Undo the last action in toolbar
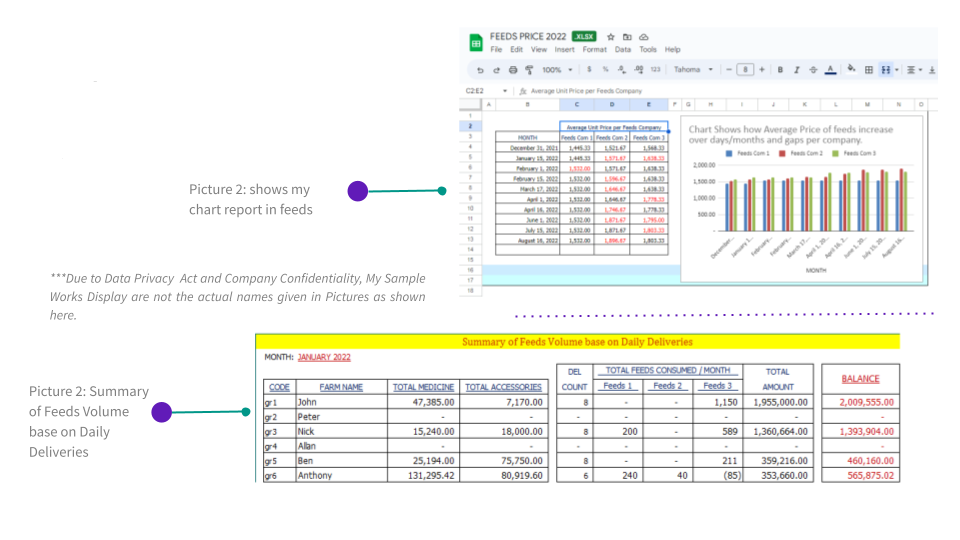This screenshot has width=960, height=540. click(x=480, y=70)
